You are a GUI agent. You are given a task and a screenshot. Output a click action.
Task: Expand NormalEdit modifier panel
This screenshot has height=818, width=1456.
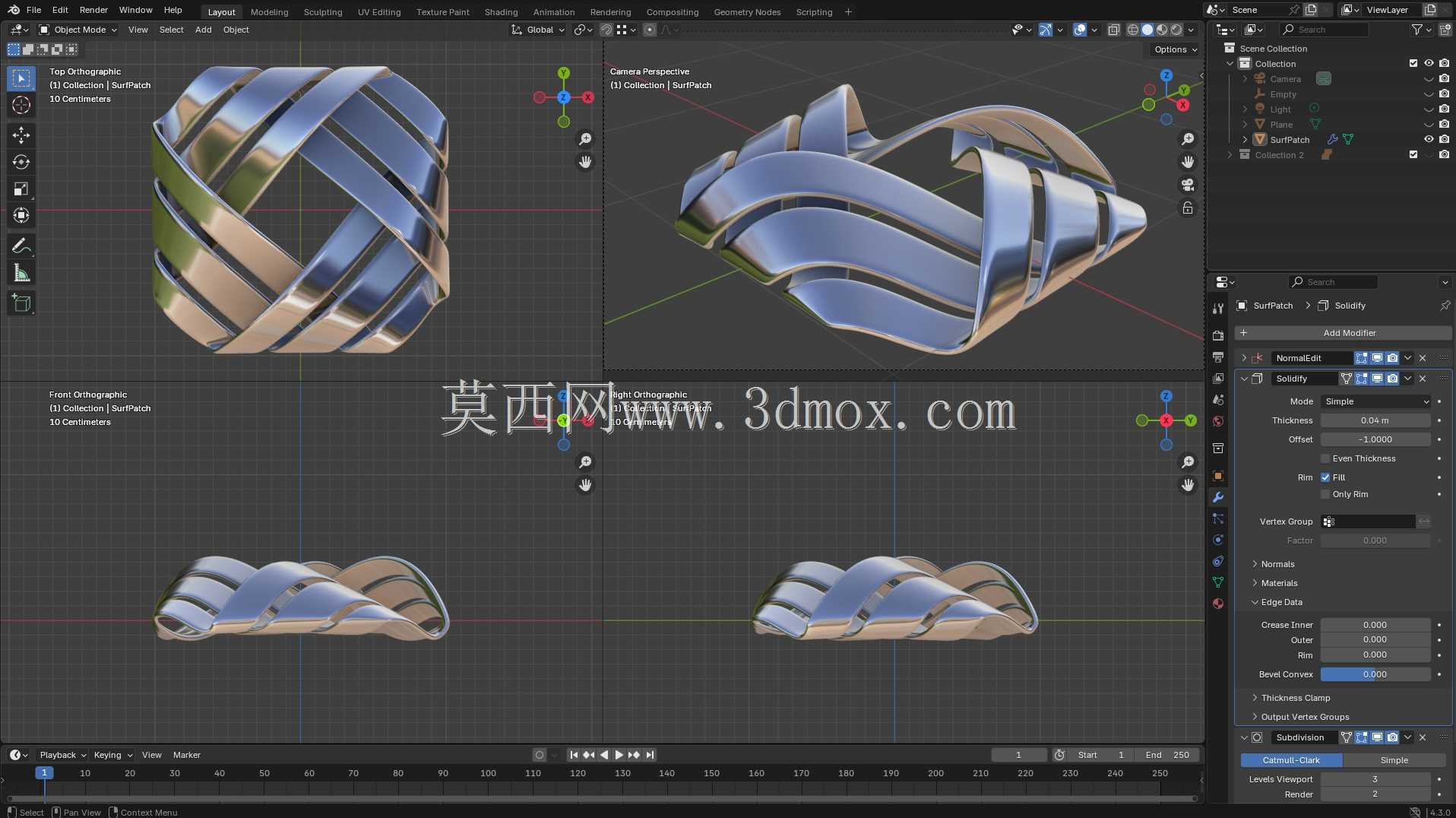pos(1244,358)
